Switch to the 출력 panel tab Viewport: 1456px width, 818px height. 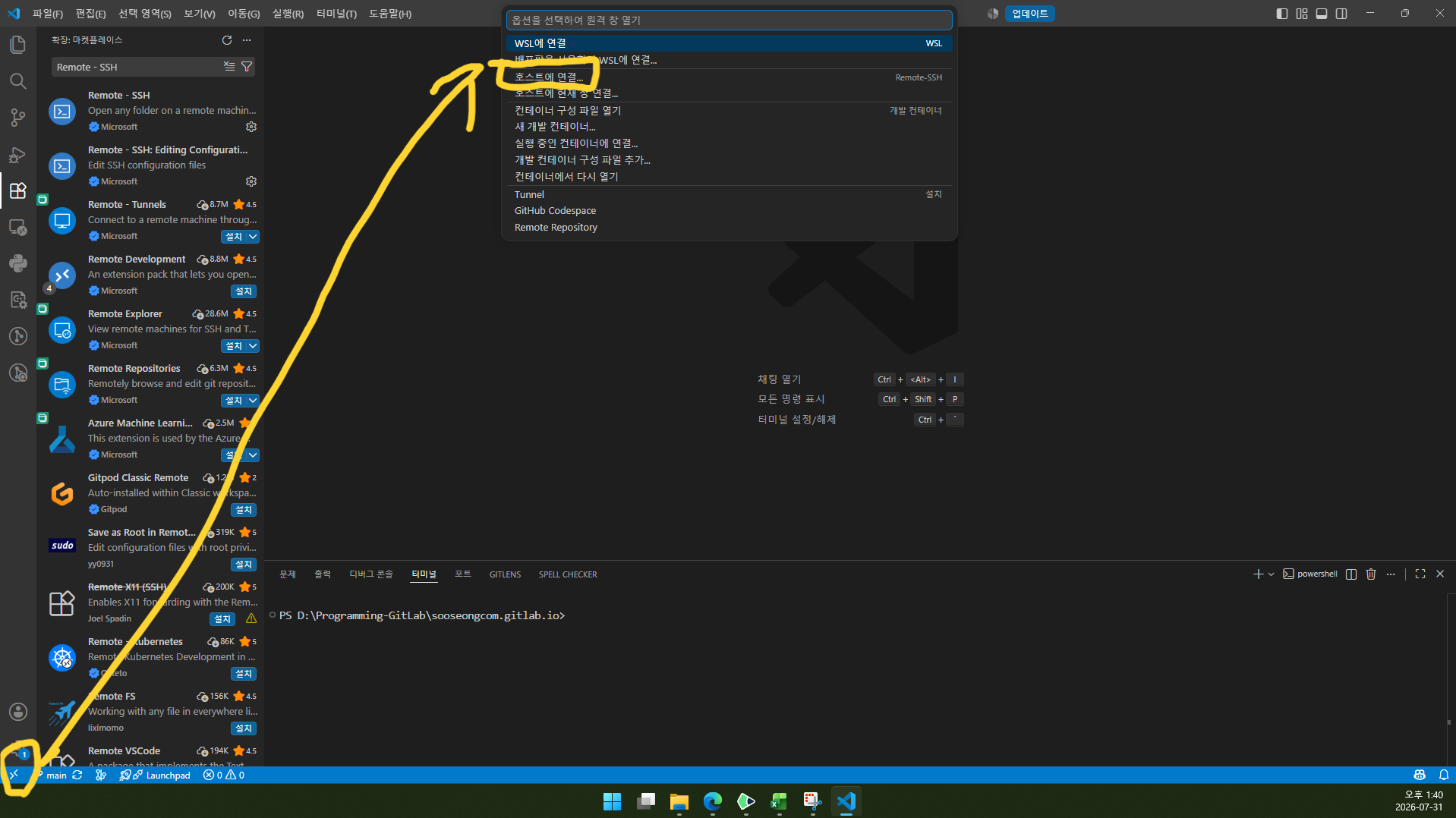click(323, 574)
